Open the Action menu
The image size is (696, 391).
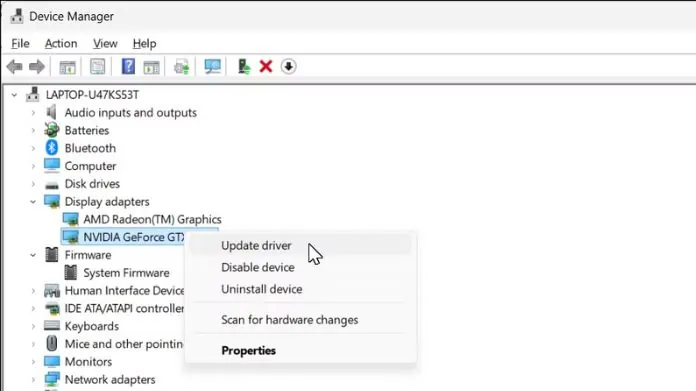61,43
